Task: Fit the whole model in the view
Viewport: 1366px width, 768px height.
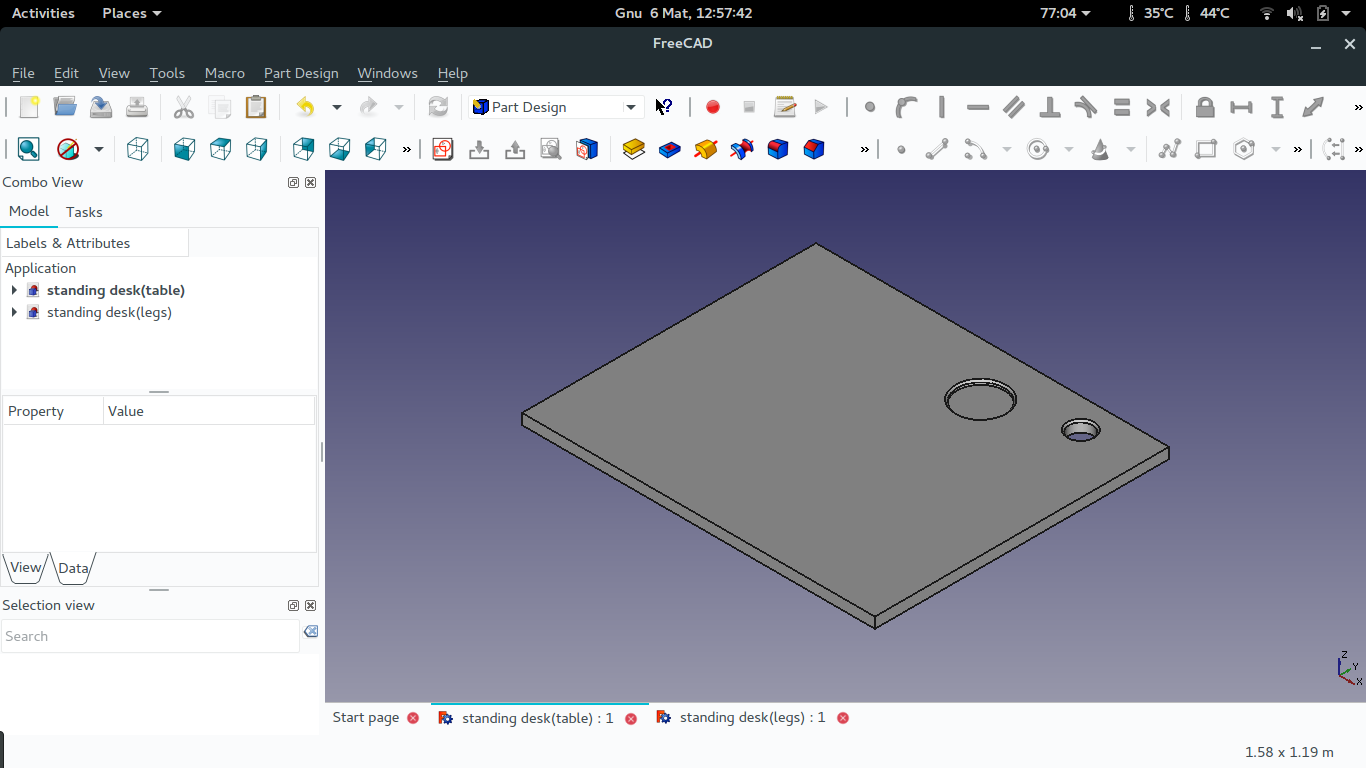Action: coord(29,148)
